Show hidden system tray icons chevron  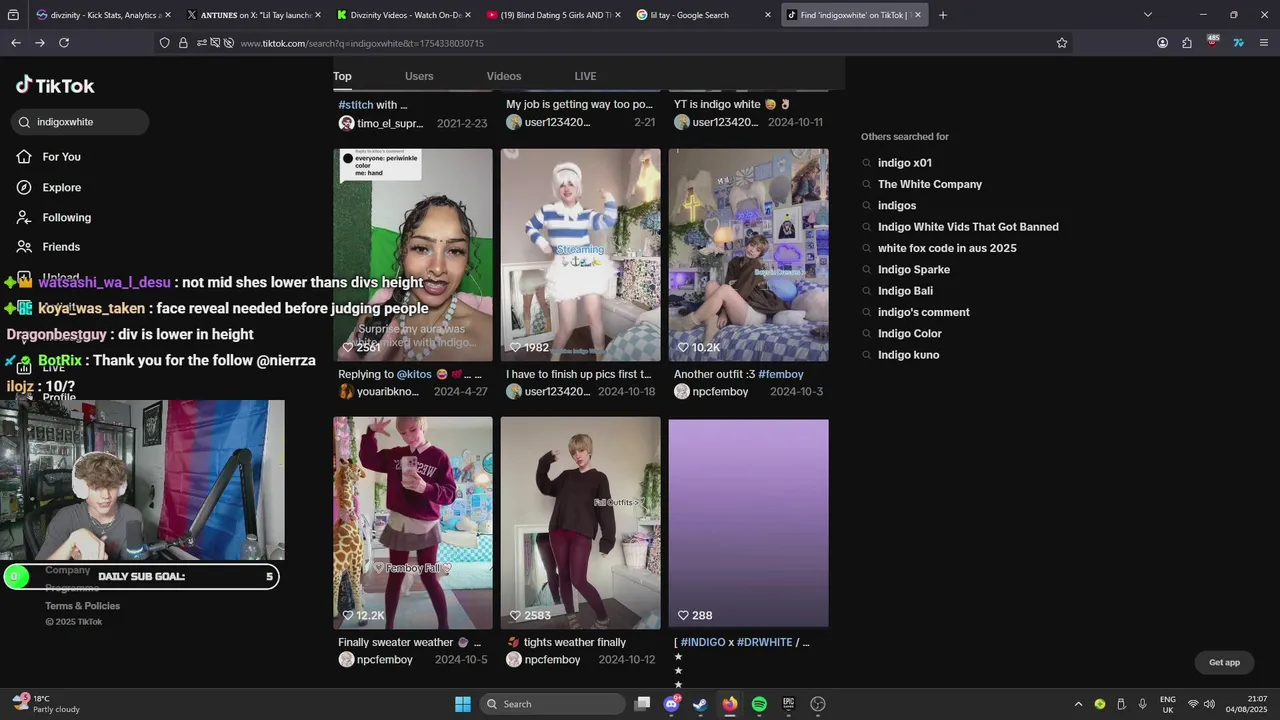(x=1078, y=704)
